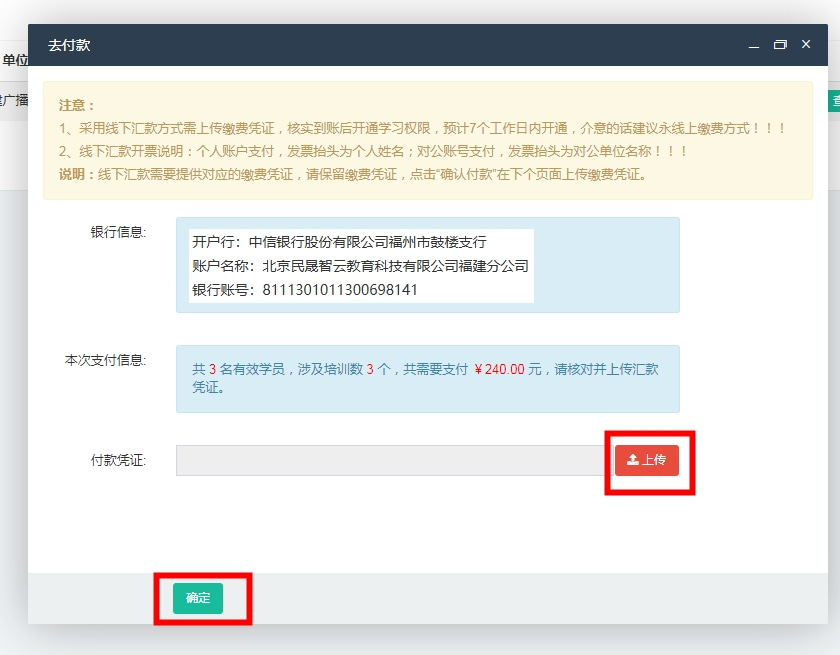This screenshot has height=655, width=840.
Task: Focus the 付款凭证 file path field
Action: tap(390, 460)
